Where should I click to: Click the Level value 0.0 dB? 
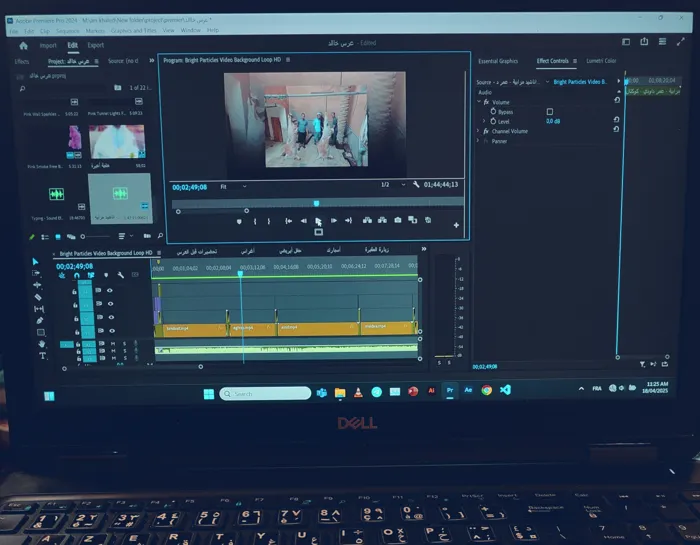tap(553, 121)
